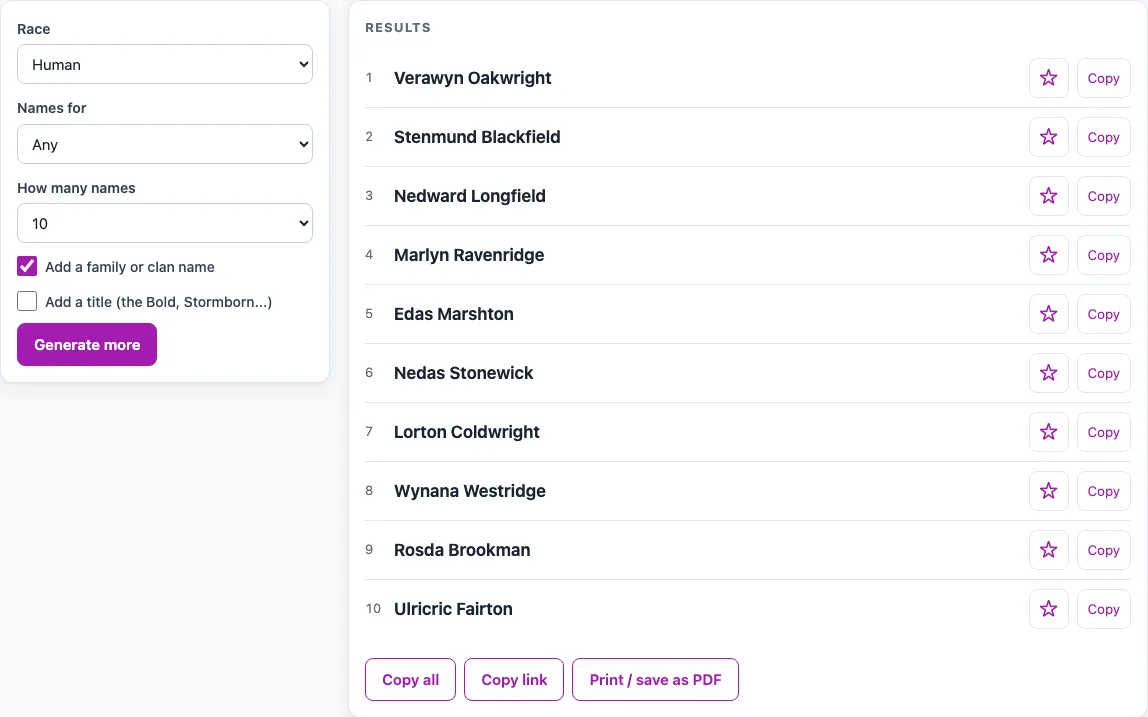Copy all generated names
The height and width of the screenshot is (717, 1148).
coord(411,680)
